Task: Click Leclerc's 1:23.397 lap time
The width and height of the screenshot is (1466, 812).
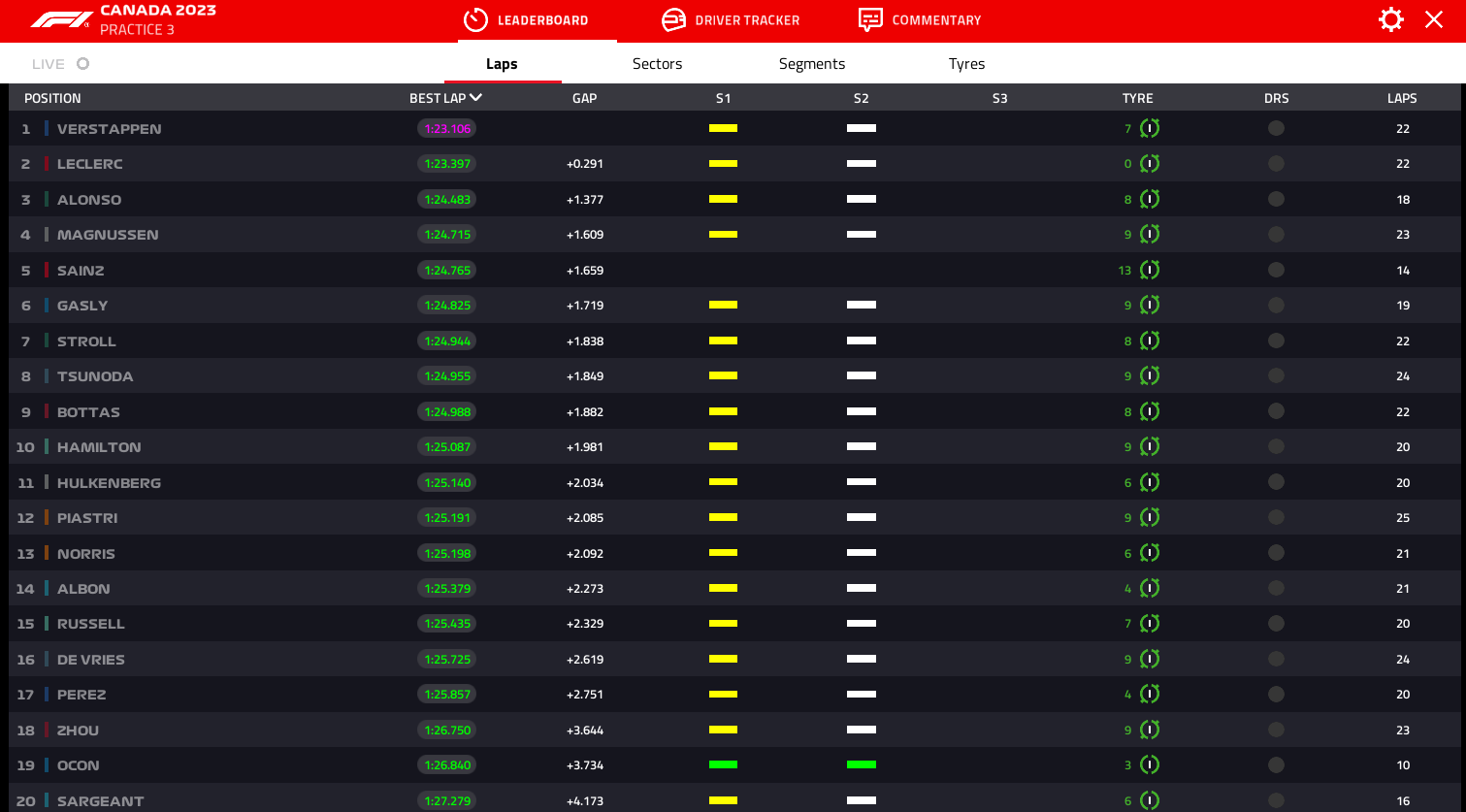Action: (447, 163)
